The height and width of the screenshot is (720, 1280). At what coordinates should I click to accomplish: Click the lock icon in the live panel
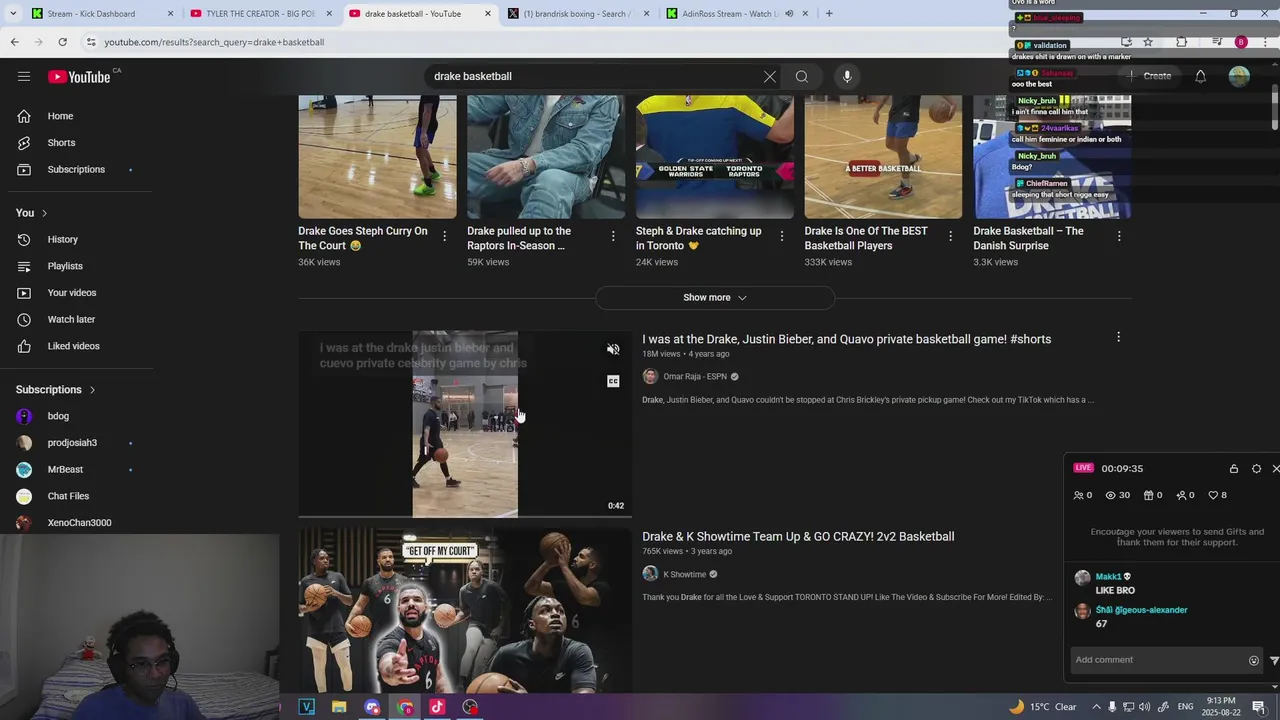(x=1233, y=468)
